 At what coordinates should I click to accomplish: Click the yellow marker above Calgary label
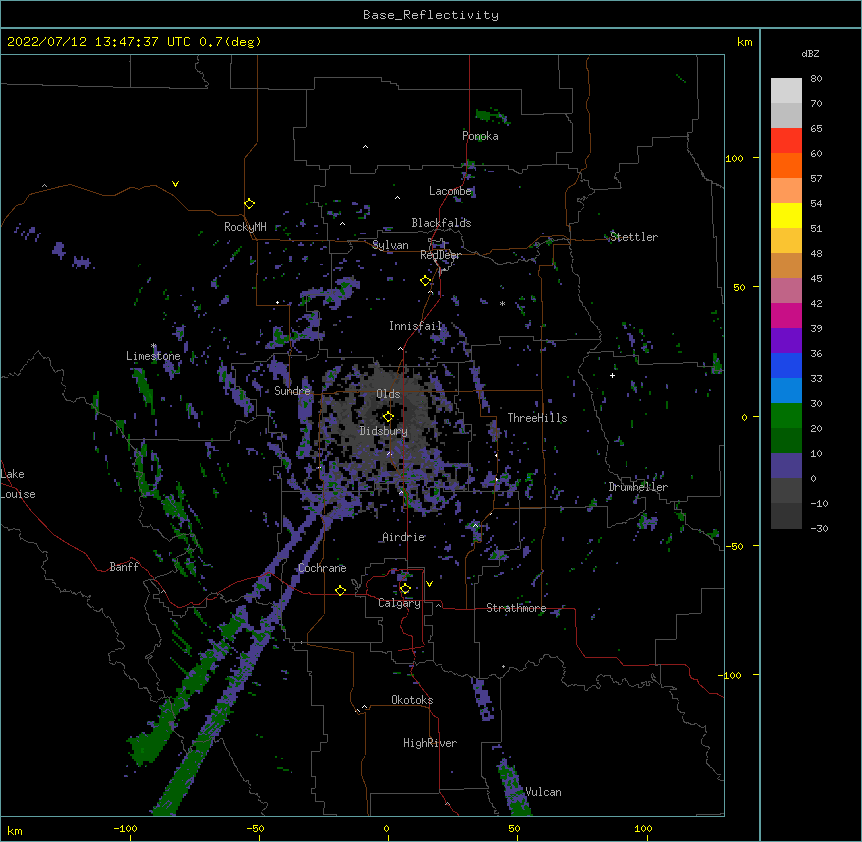(405, 589)
